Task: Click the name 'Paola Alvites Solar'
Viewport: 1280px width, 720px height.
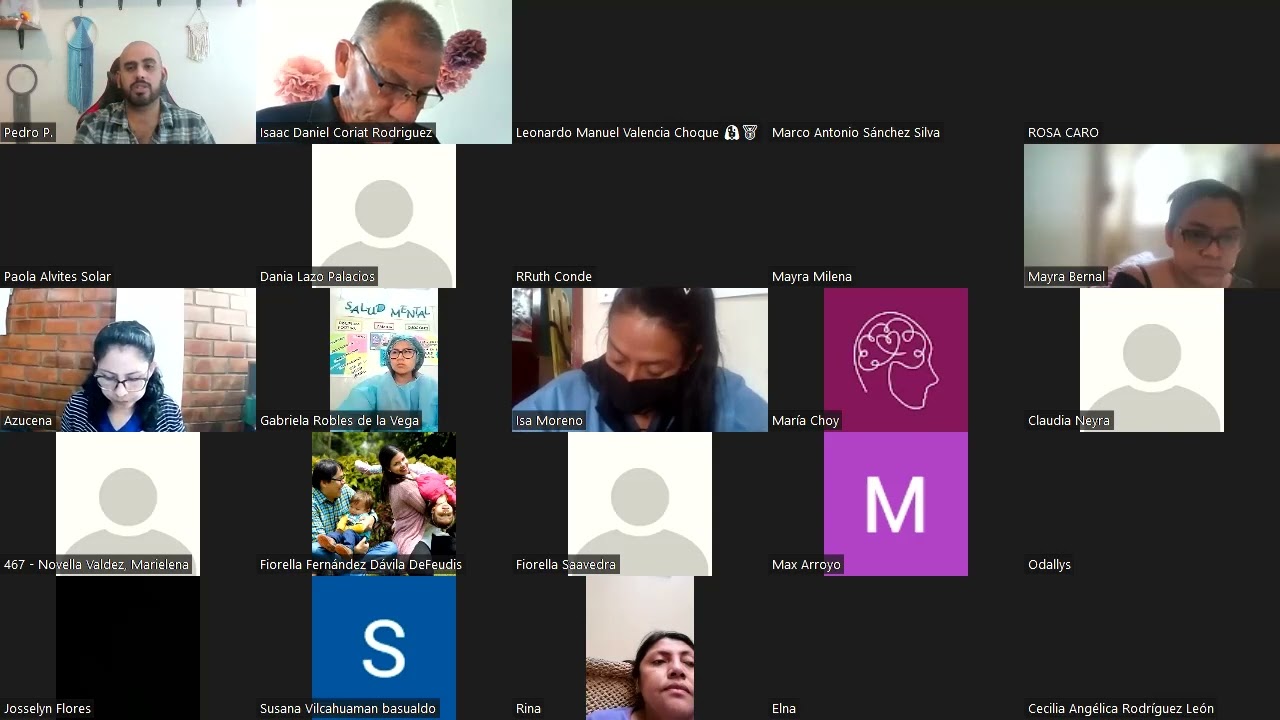Action: tap(57, 276)
